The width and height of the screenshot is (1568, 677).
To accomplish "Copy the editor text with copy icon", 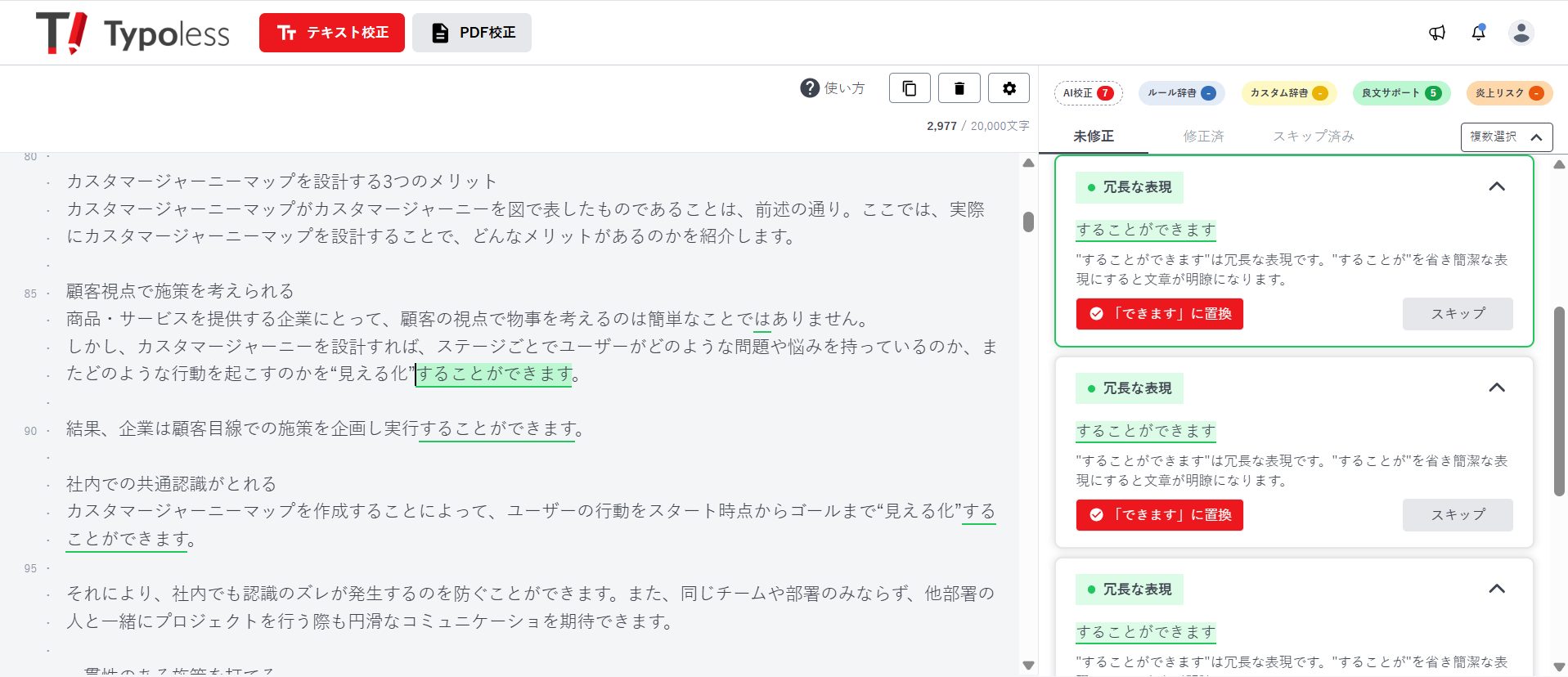I will (910, 88).
